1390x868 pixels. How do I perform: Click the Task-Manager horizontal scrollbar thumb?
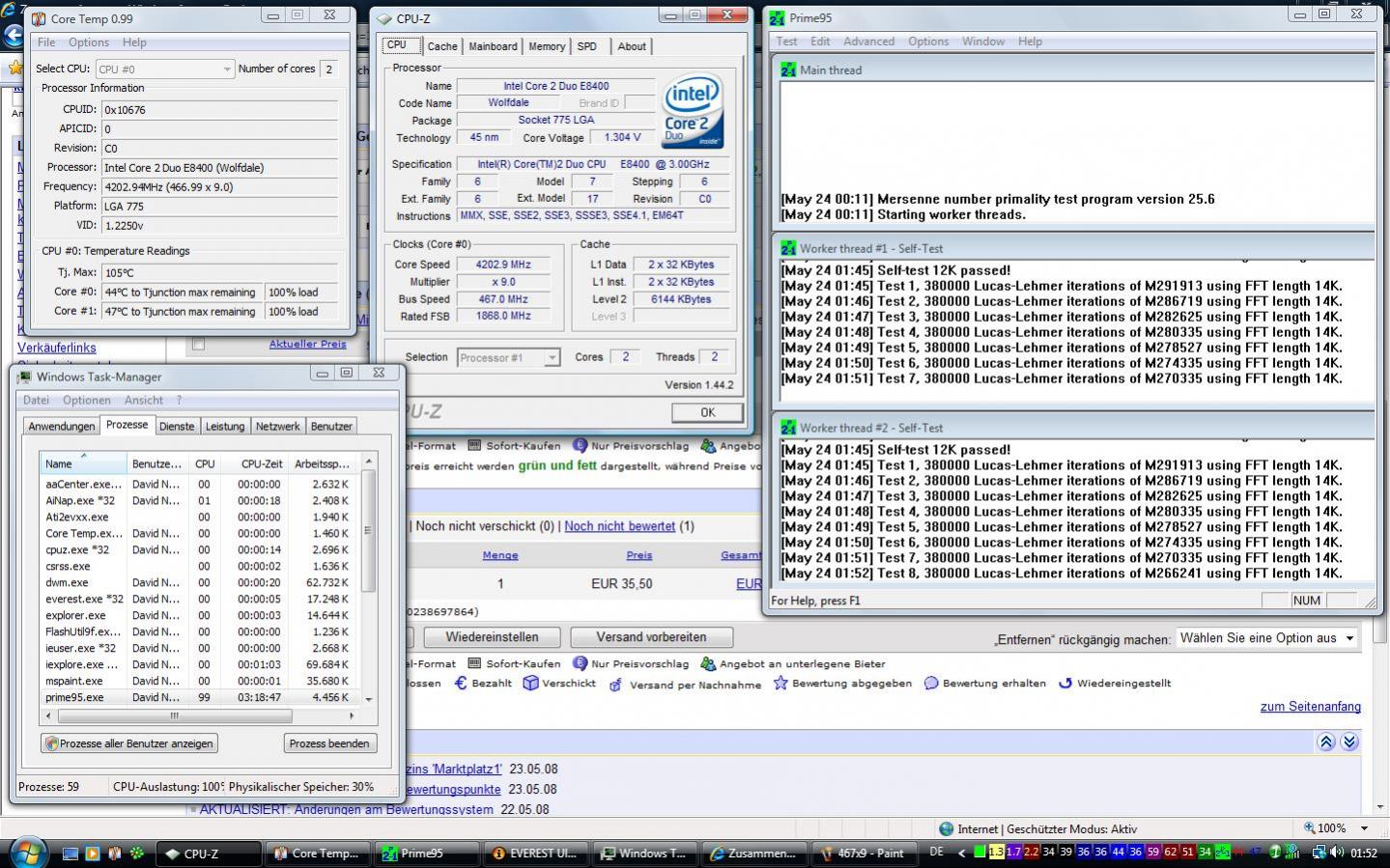175,715
